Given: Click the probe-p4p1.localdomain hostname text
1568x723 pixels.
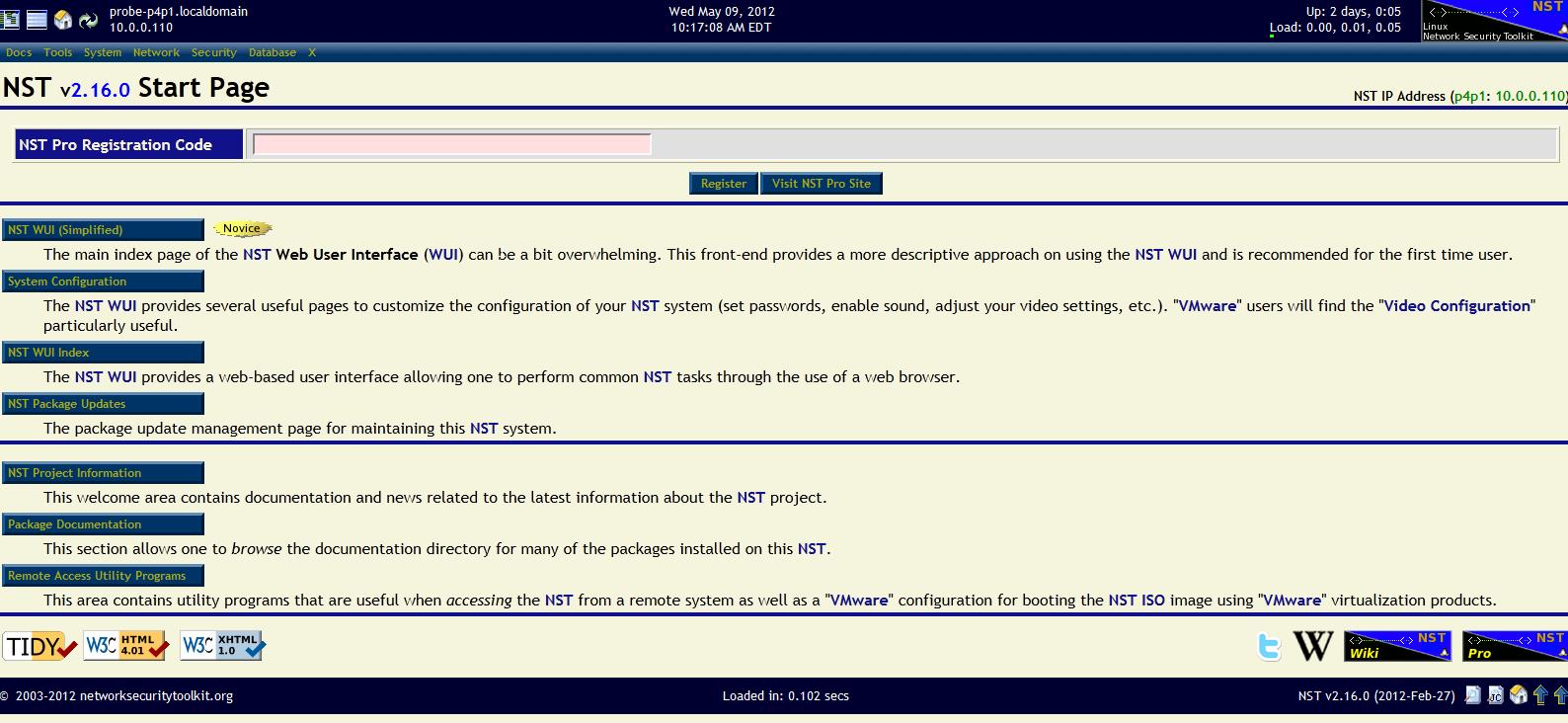Looking at the screenshot, I should tap(179, 12).
